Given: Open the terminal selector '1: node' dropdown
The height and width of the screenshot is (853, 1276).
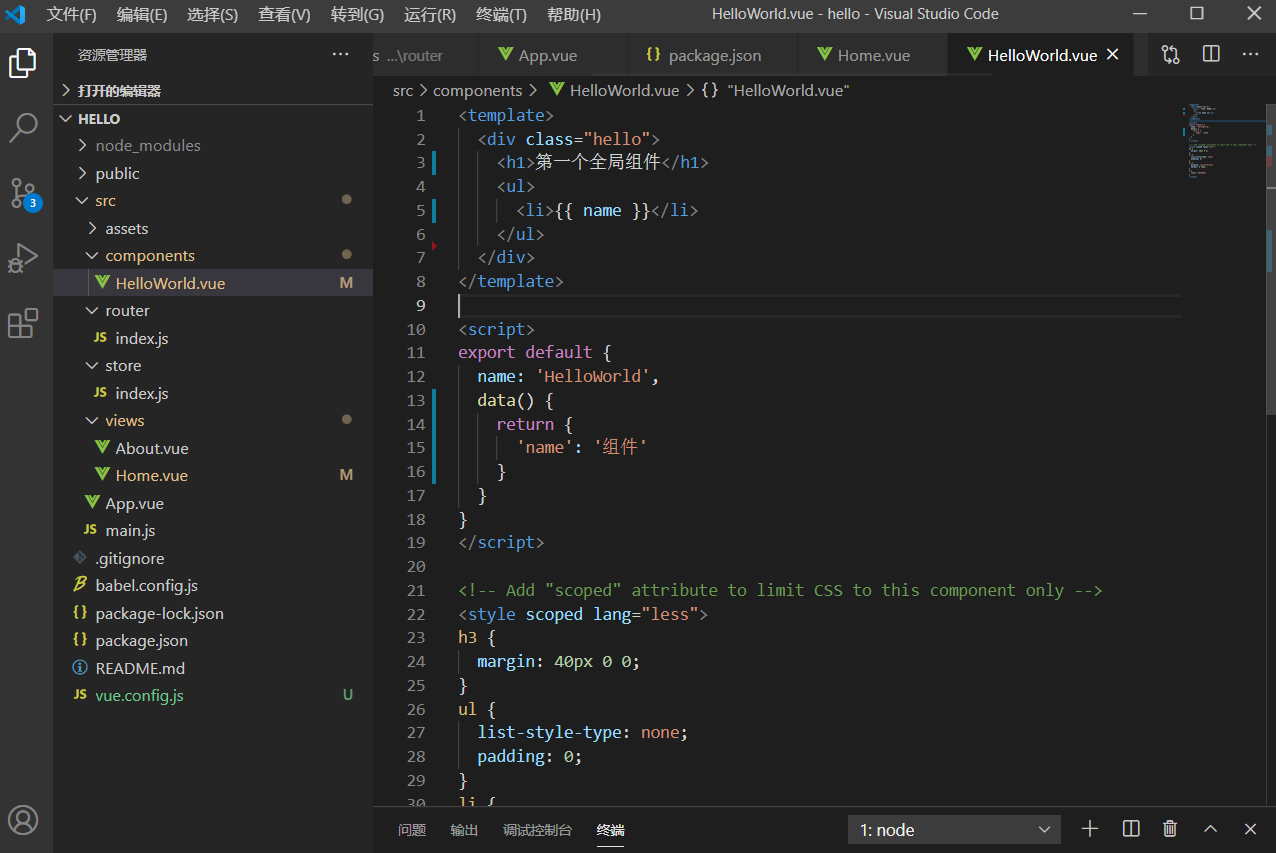Looking at the screenshot, I should (x=954, y=830).
